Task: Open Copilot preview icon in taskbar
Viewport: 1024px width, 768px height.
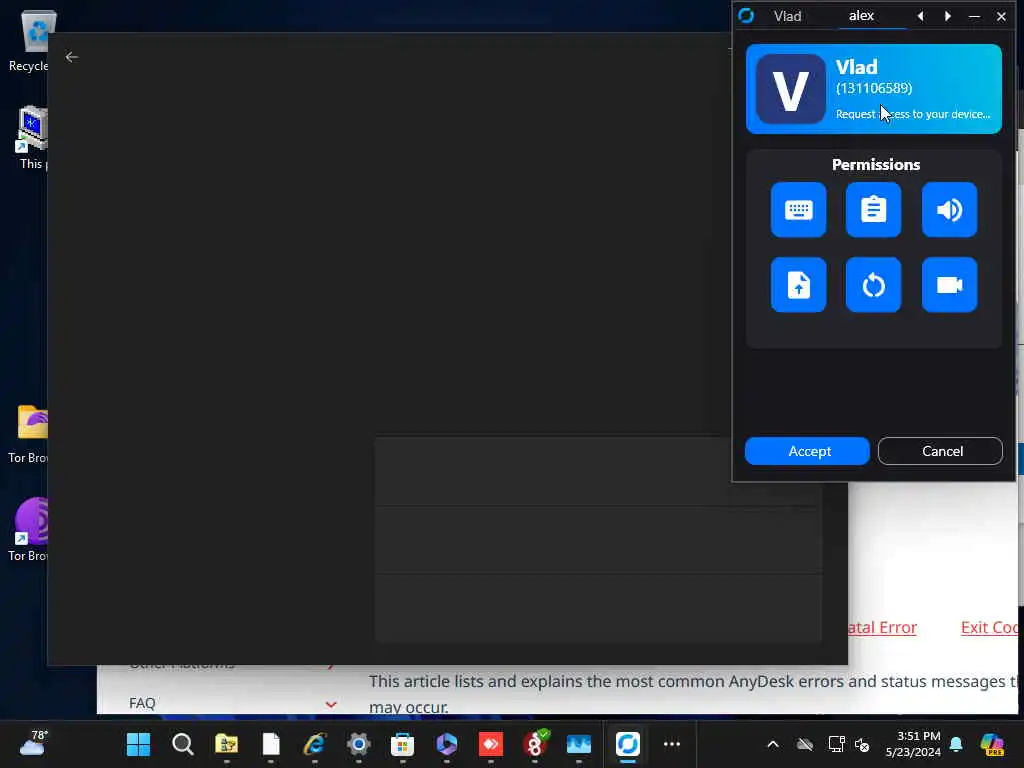Action: click(991, 744)
